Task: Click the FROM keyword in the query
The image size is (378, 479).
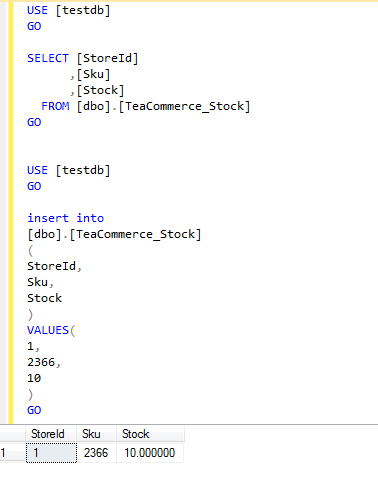Action: (55, 106)
